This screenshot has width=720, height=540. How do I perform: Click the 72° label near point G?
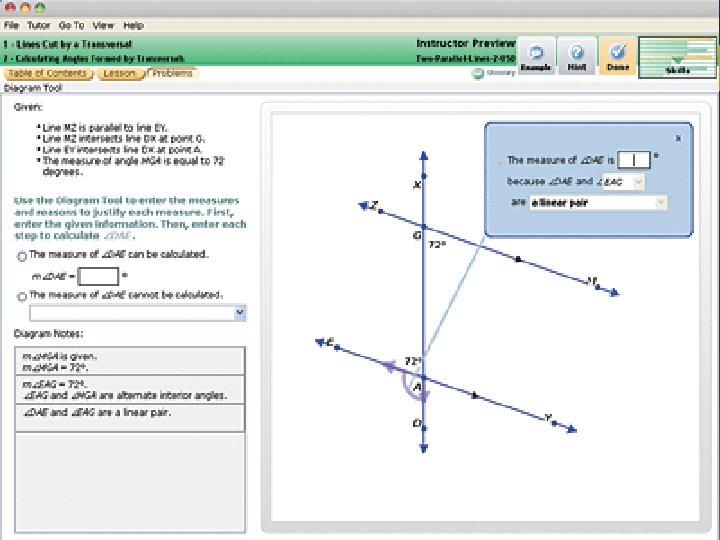point(437,245)
